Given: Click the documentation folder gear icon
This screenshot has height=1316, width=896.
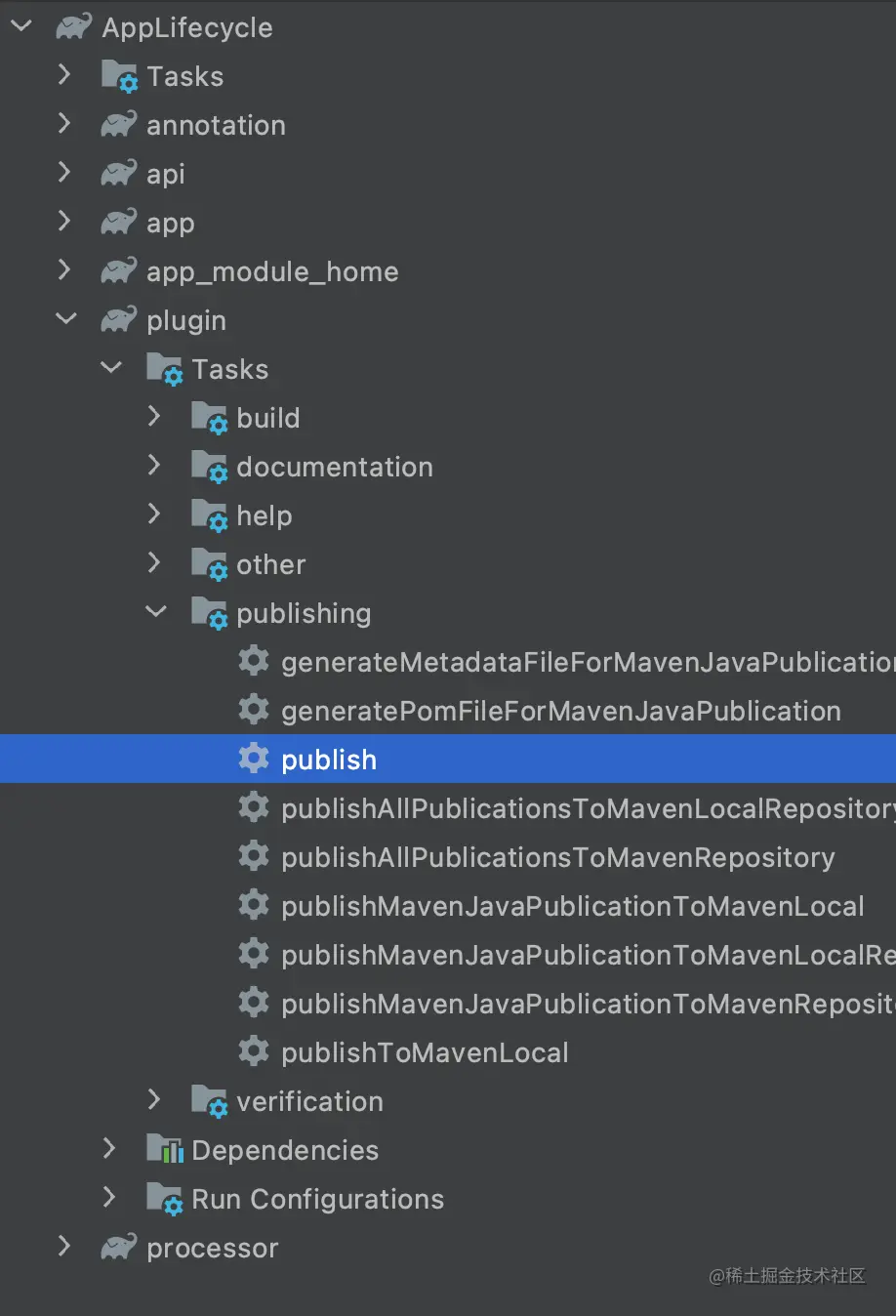Looking at the screenshot, I should pos(210,468).
